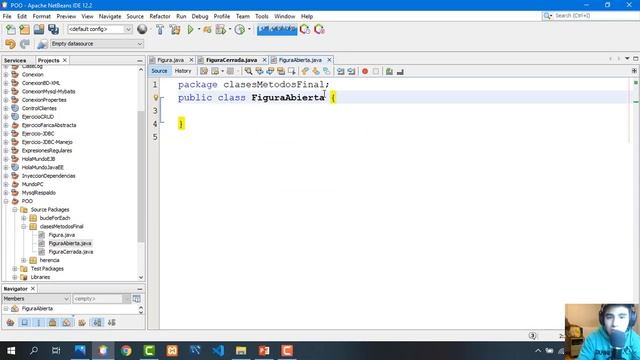The width and height of the screenshot is (640, 360).
Task: Select Figura.java in project tree
Action: [x=62, y=235]
